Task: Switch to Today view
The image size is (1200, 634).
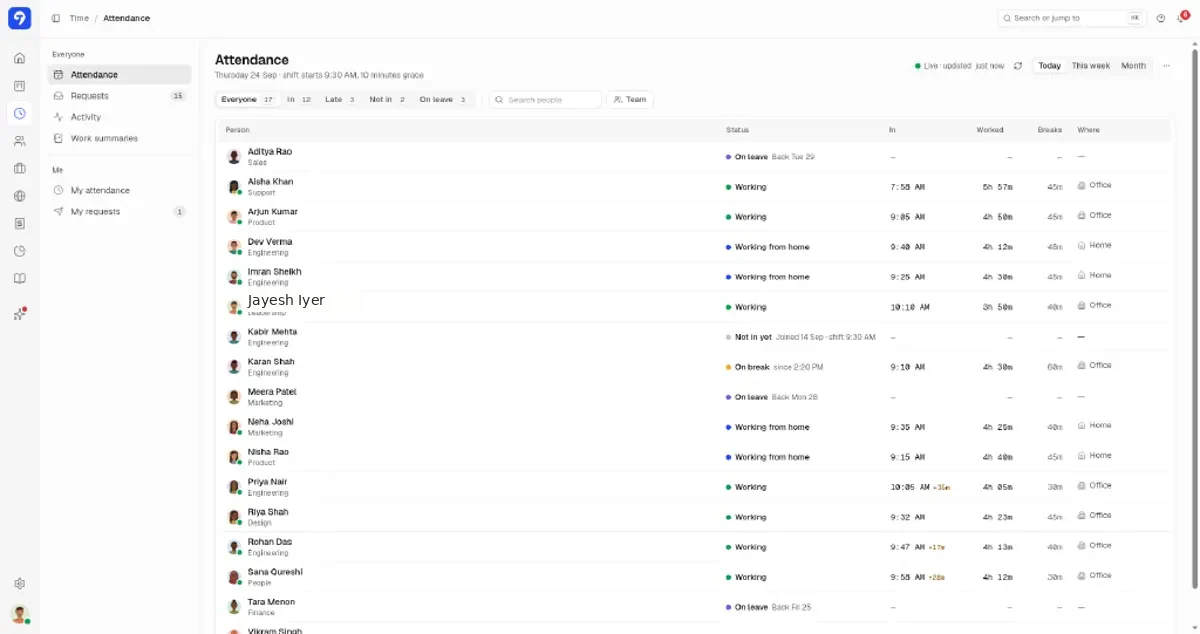Action: click(x=1049, y=66)
